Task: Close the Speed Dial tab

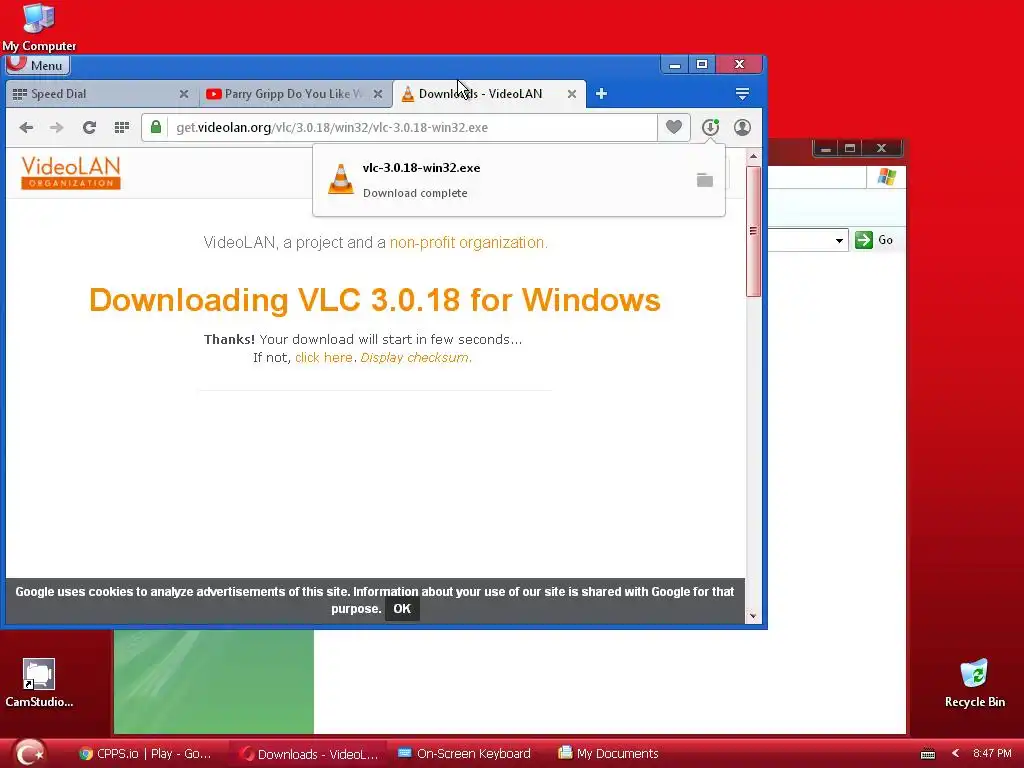Action: pos(184,94)
